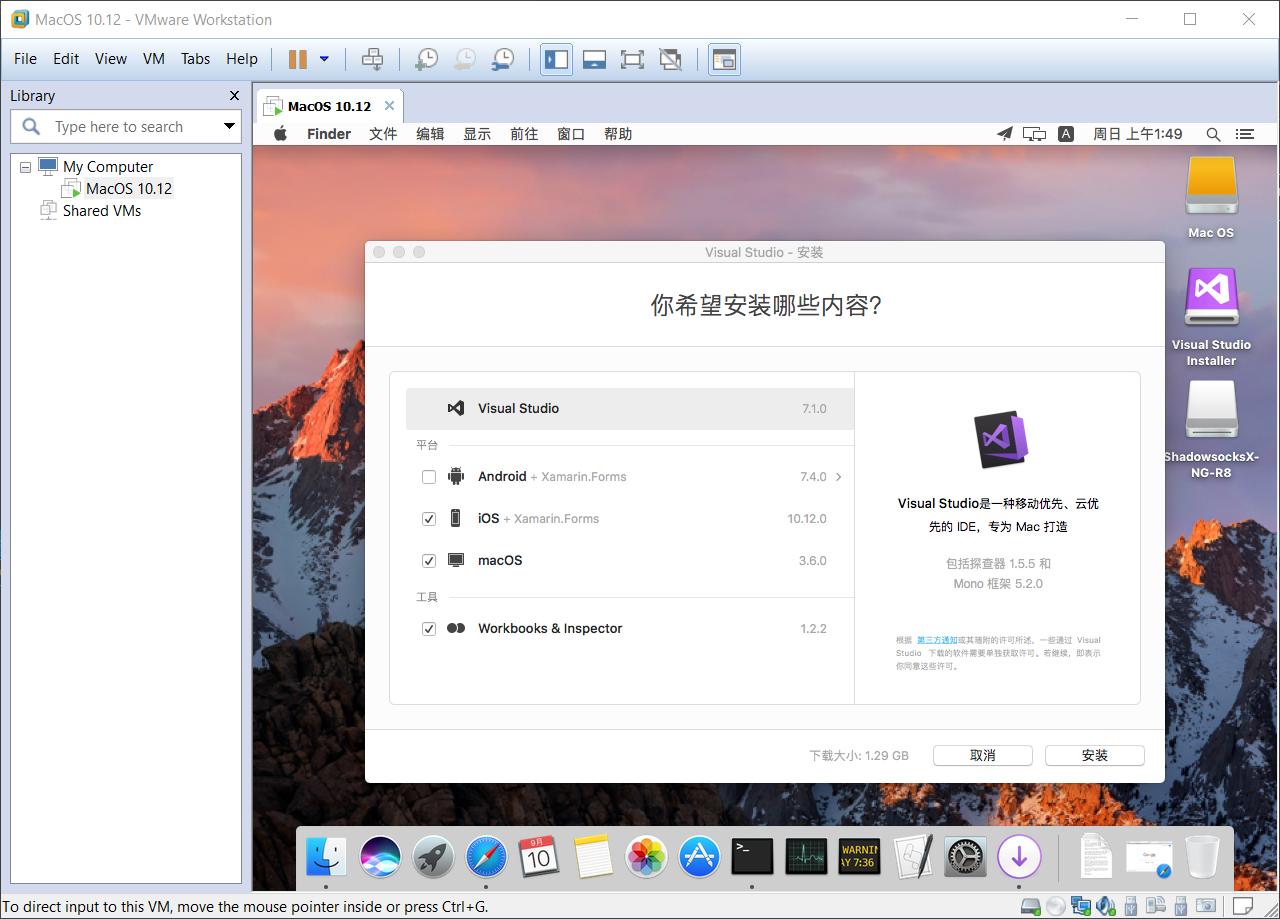1280x919 pixels.
Task: Open the 文件 menu in Finder
Action: click(383, 134)
